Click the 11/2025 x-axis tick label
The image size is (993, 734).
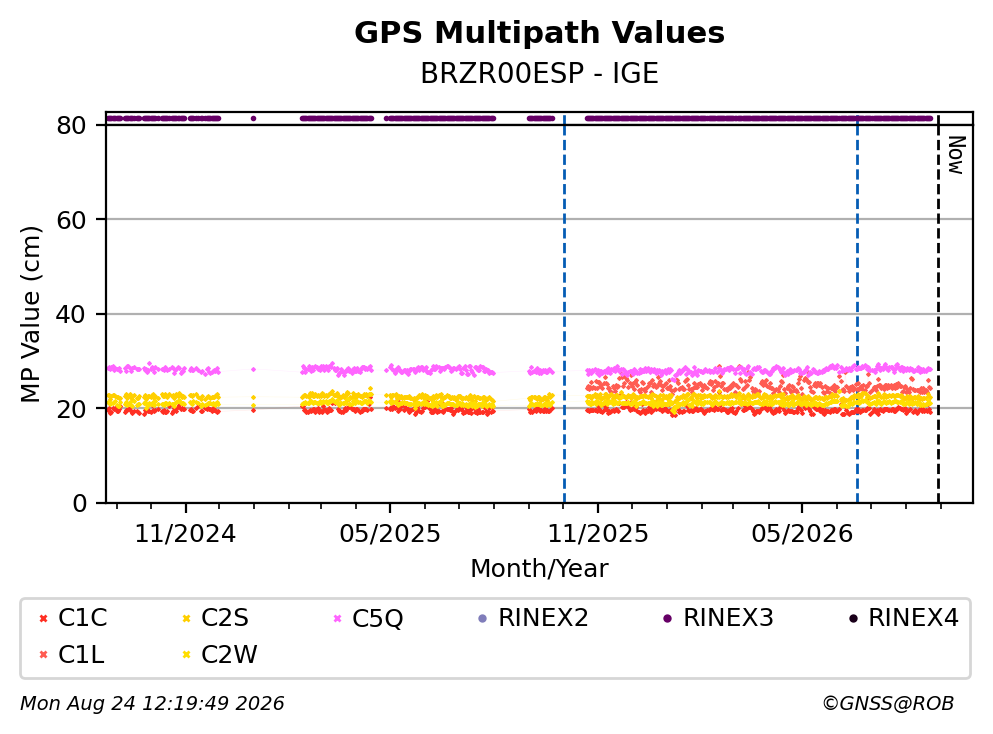point(598,534)
